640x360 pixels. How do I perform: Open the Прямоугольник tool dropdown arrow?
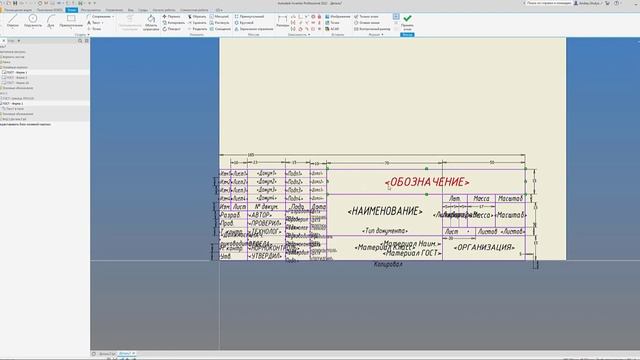point(71,29)
